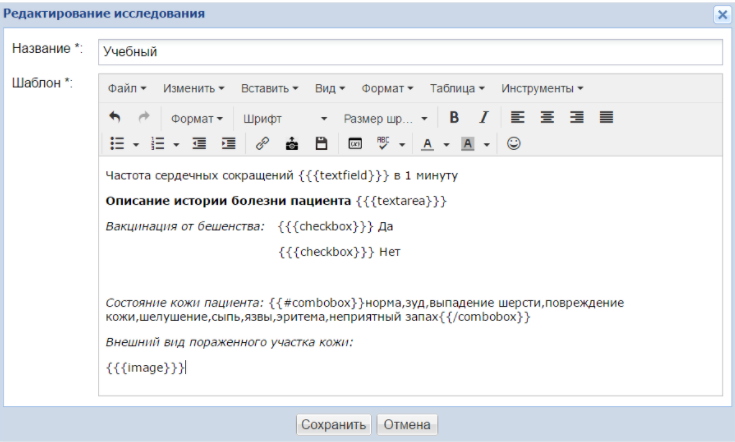Click the Сохранить button
The width and height of the screenshot is (735, 442).
334,424
